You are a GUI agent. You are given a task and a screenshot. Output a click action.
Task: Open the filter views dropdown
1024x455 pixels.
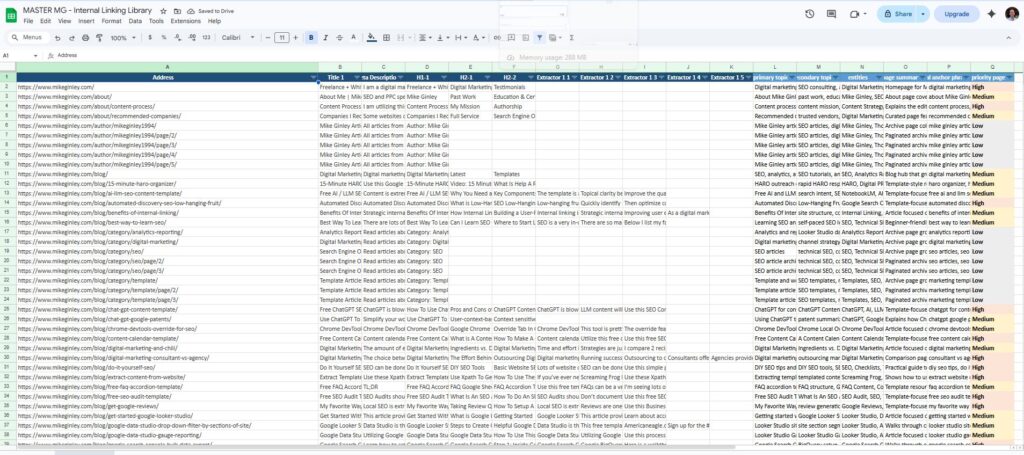tap(556, 38)
